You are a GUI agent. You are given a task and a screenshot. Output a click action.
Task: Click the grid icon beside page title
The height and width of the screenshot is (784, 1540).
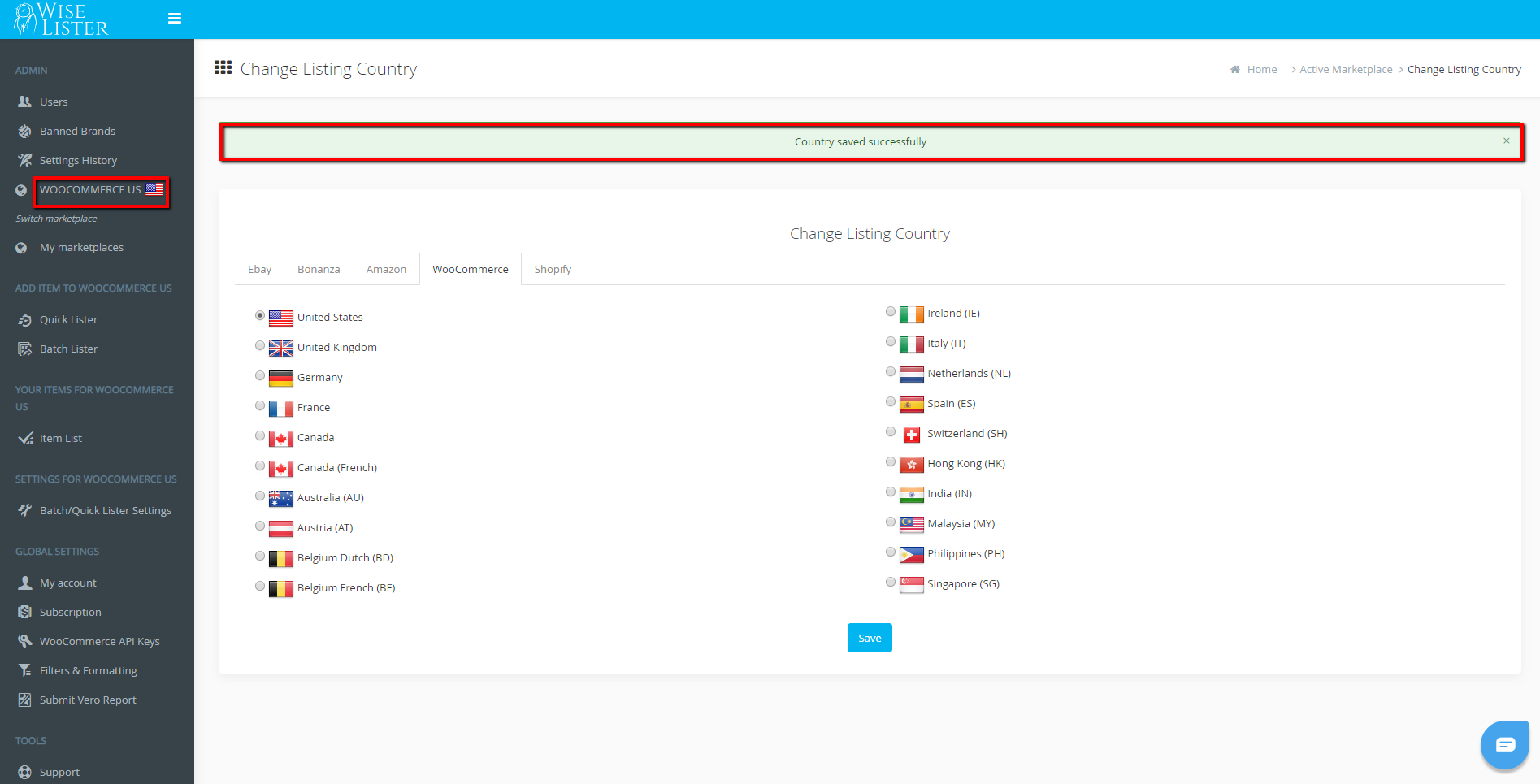(223, 67)
